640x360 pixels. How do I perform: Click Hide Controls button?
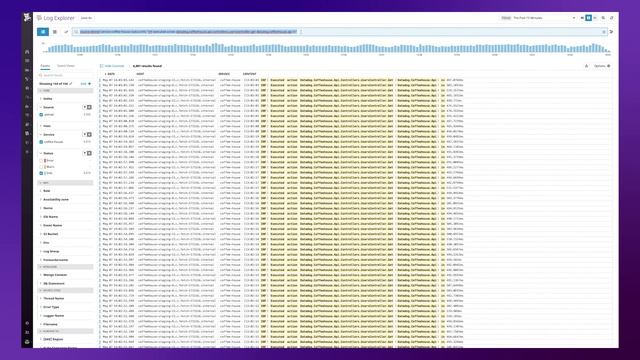pos(112,66)
